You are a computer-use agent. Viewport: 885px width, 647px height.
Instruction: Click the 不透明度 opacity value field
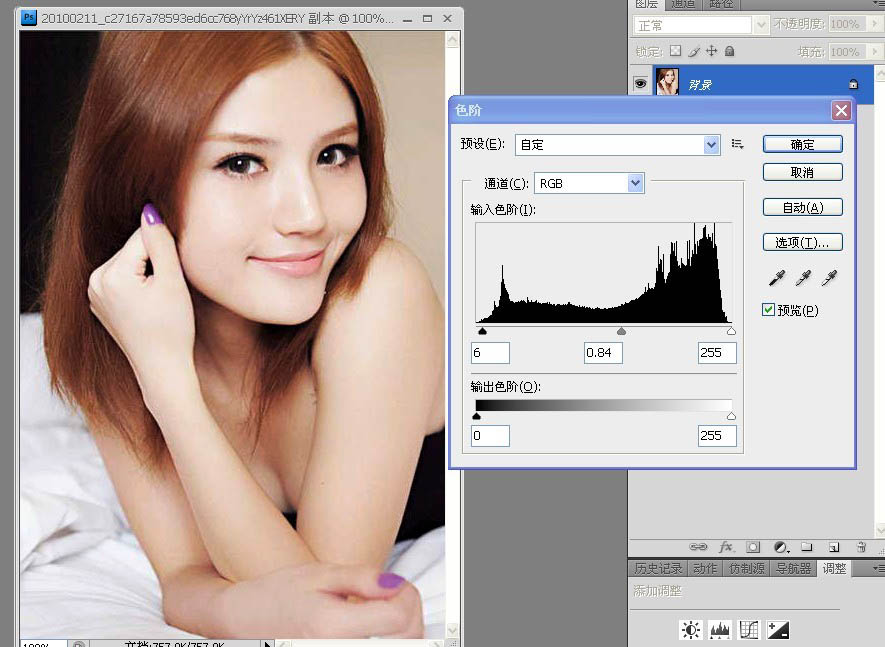848,24
